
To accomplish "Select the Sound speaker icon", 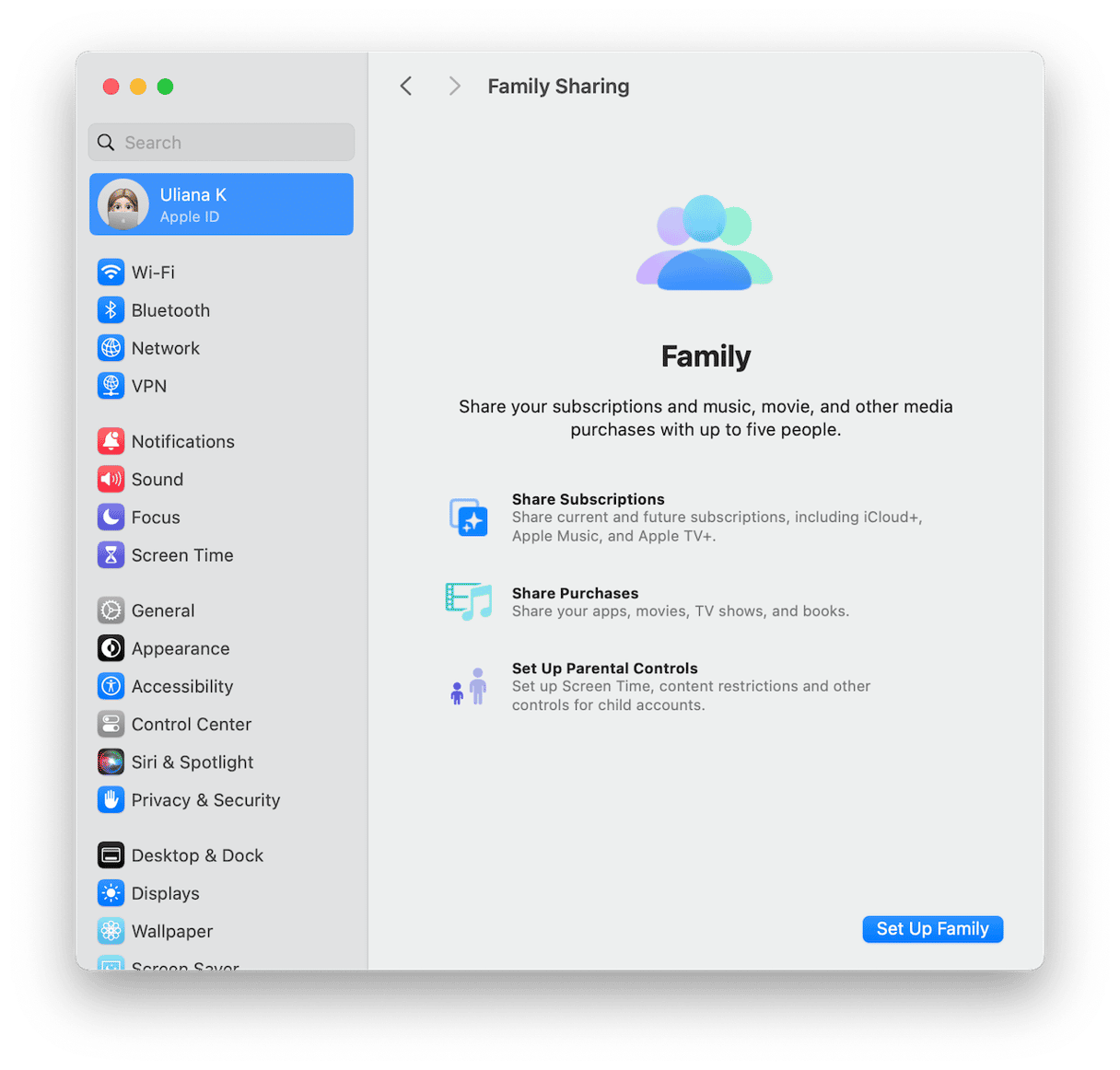I will tap(111, 479).
